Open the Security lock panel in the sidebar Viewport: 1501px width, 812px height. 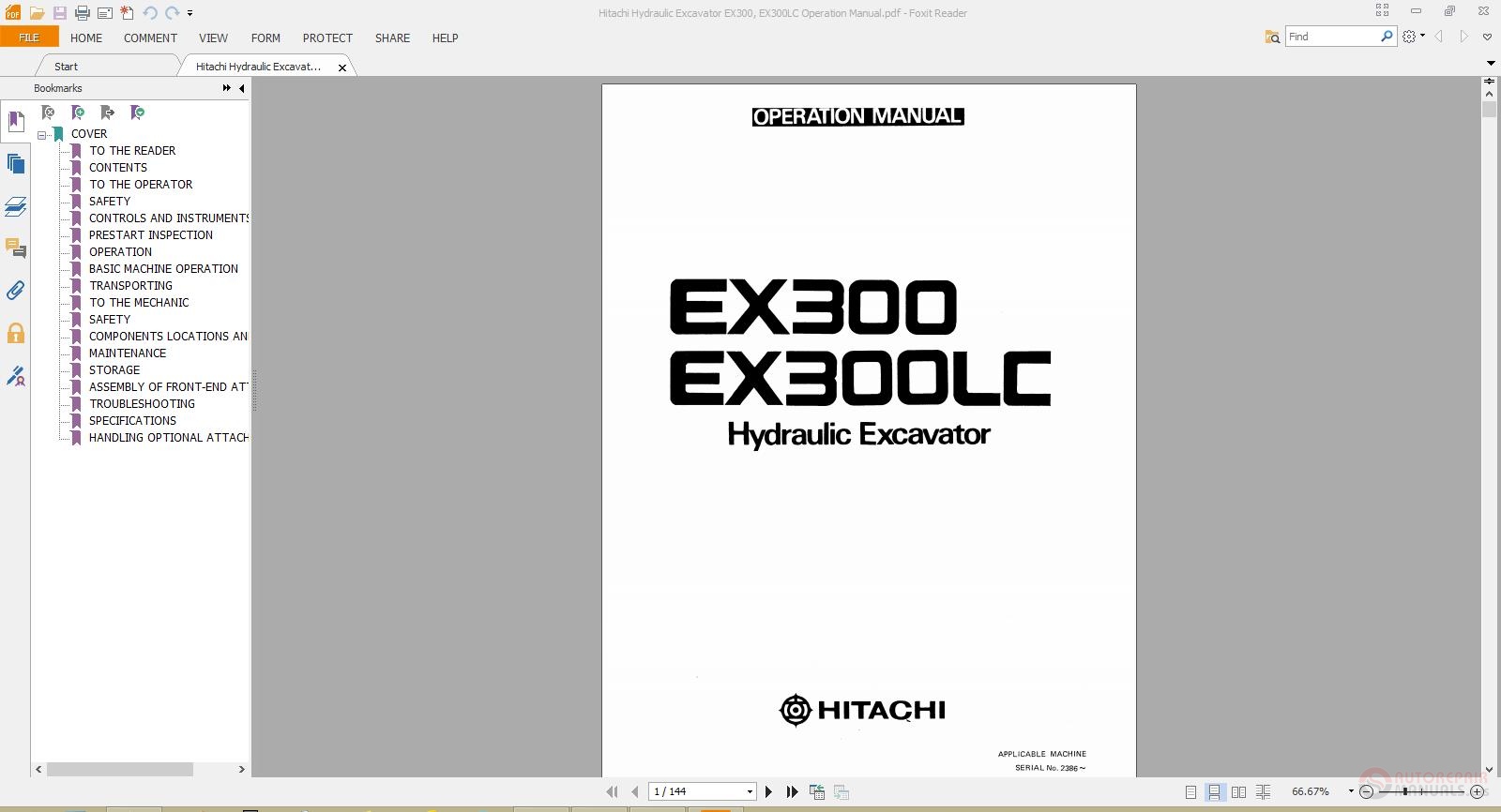15,334
